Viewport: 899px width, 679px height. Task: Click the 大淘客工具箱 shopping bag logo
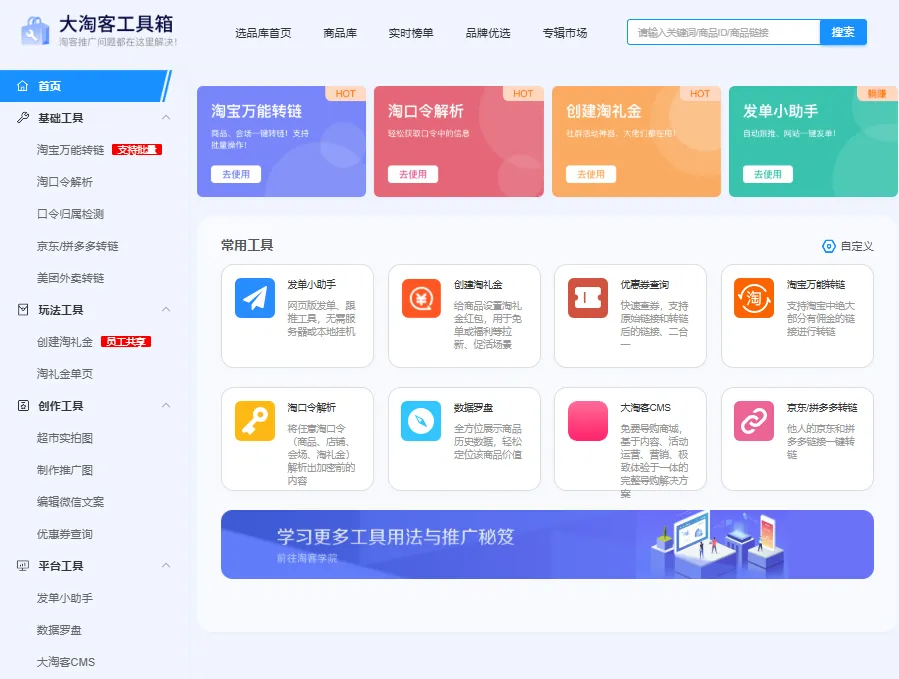tap(35, 31)
